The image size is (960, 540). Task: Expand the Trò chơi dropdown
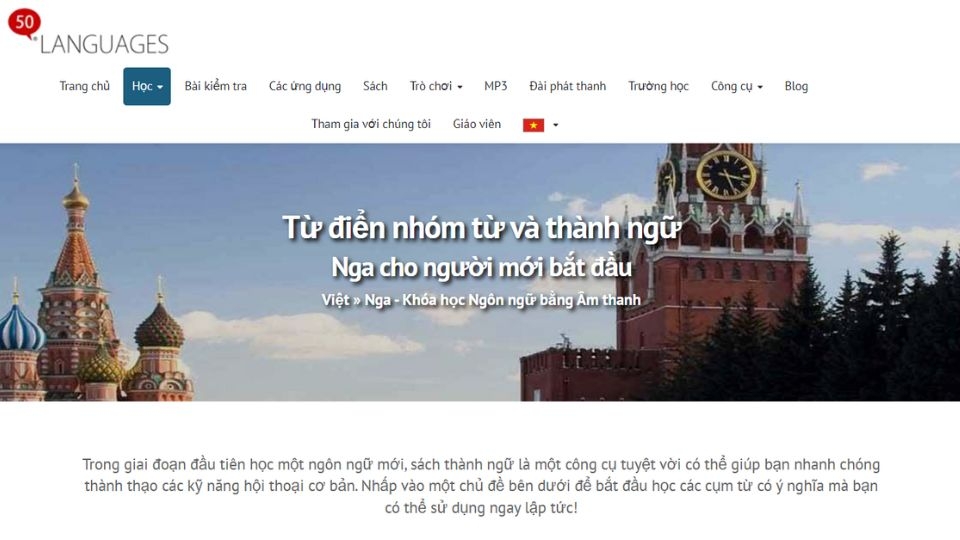436,86
